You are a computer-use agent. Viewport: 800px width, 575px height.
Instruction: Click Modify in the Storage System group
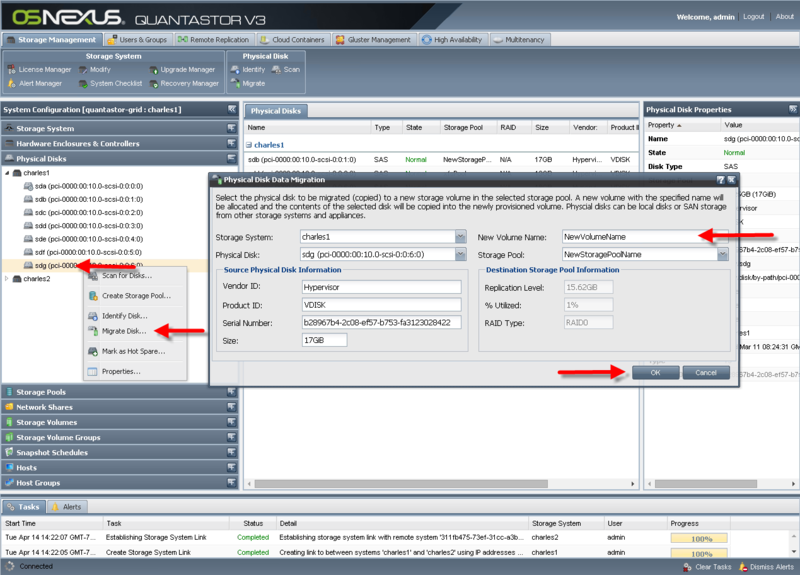tap(95, 69)
